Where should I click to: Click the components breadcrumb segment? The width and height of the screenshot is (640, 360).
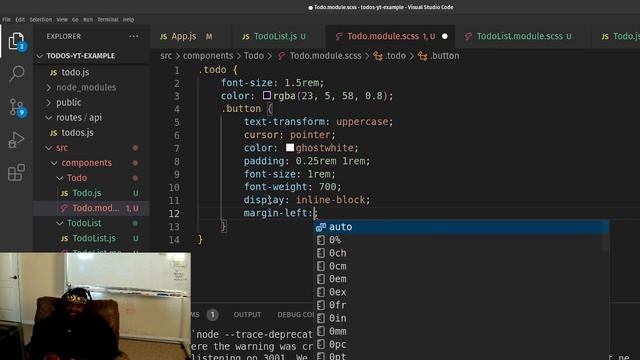[208, 56]
